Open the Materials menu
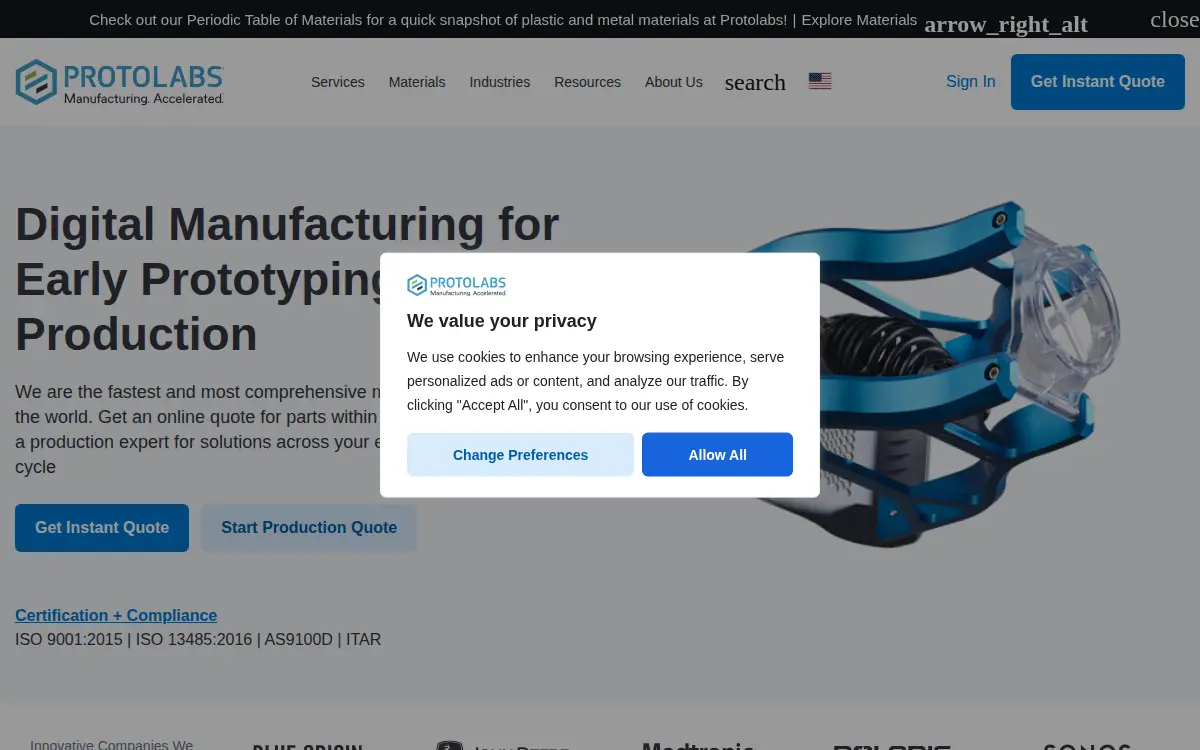Screen dimensions: 1200x750 (x=417, y=82)
